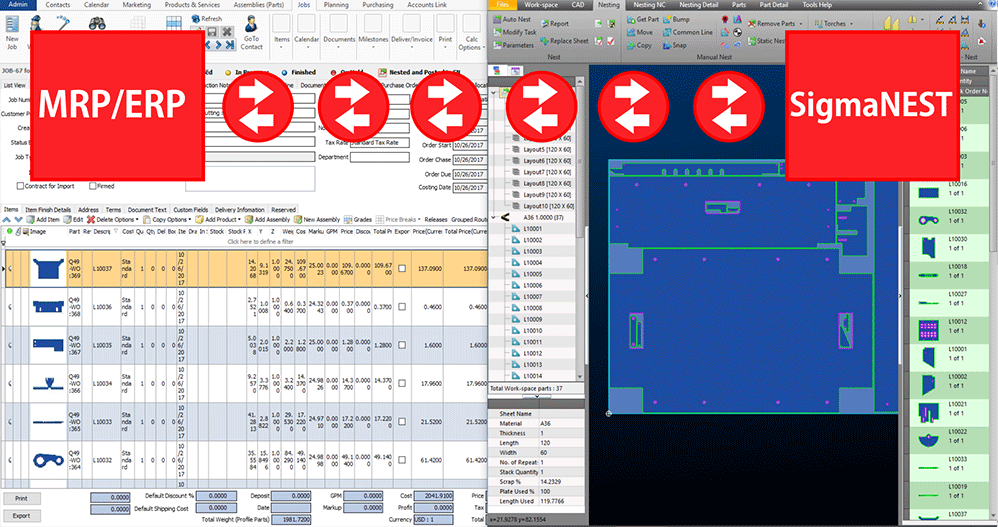Screen dimensions: 998x527
Task: Click Contacts in ERP top bar
Action: (x=58, y=5)
